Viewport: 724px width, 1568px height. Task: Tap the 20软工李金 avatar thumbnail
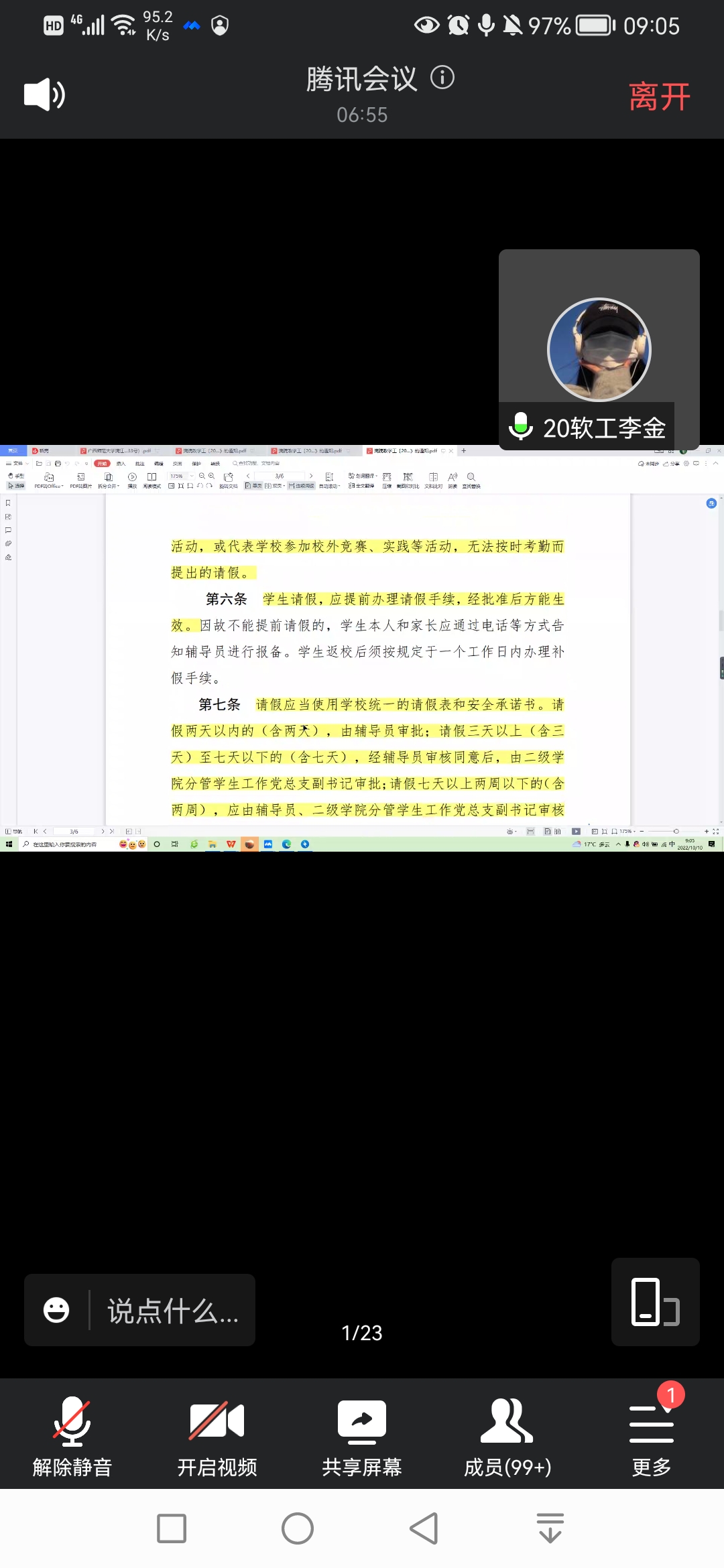coord(599,350)
